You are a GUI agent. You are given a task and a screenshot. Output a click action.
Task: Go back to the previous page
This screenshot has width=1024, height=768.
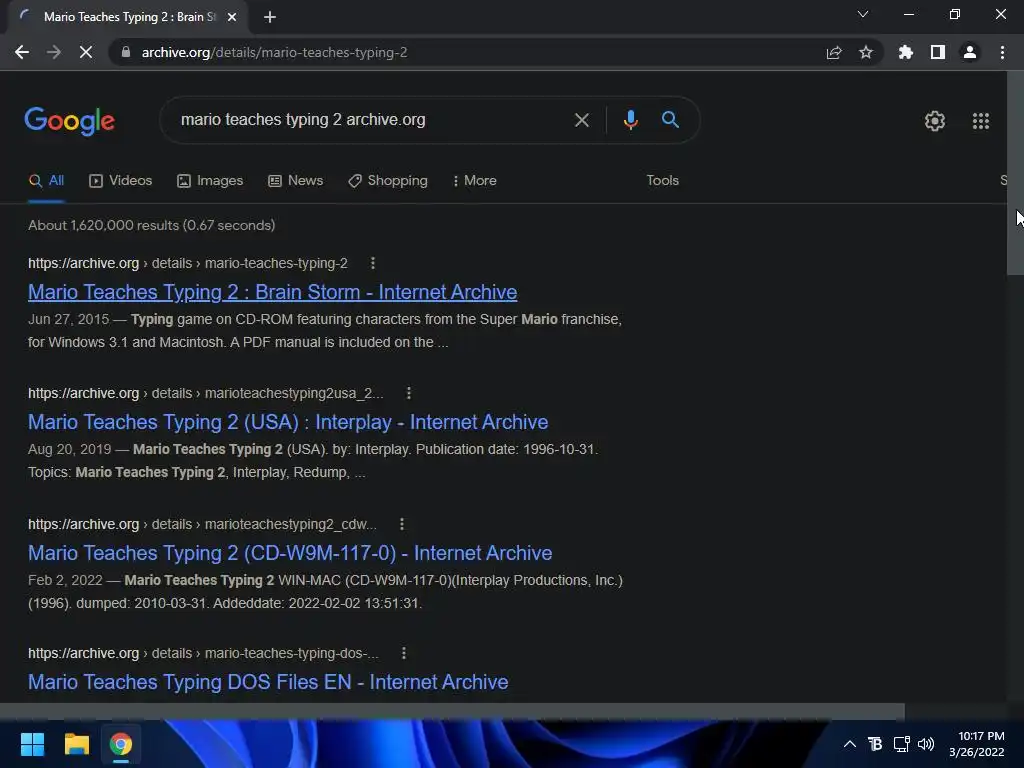(22, 52)
